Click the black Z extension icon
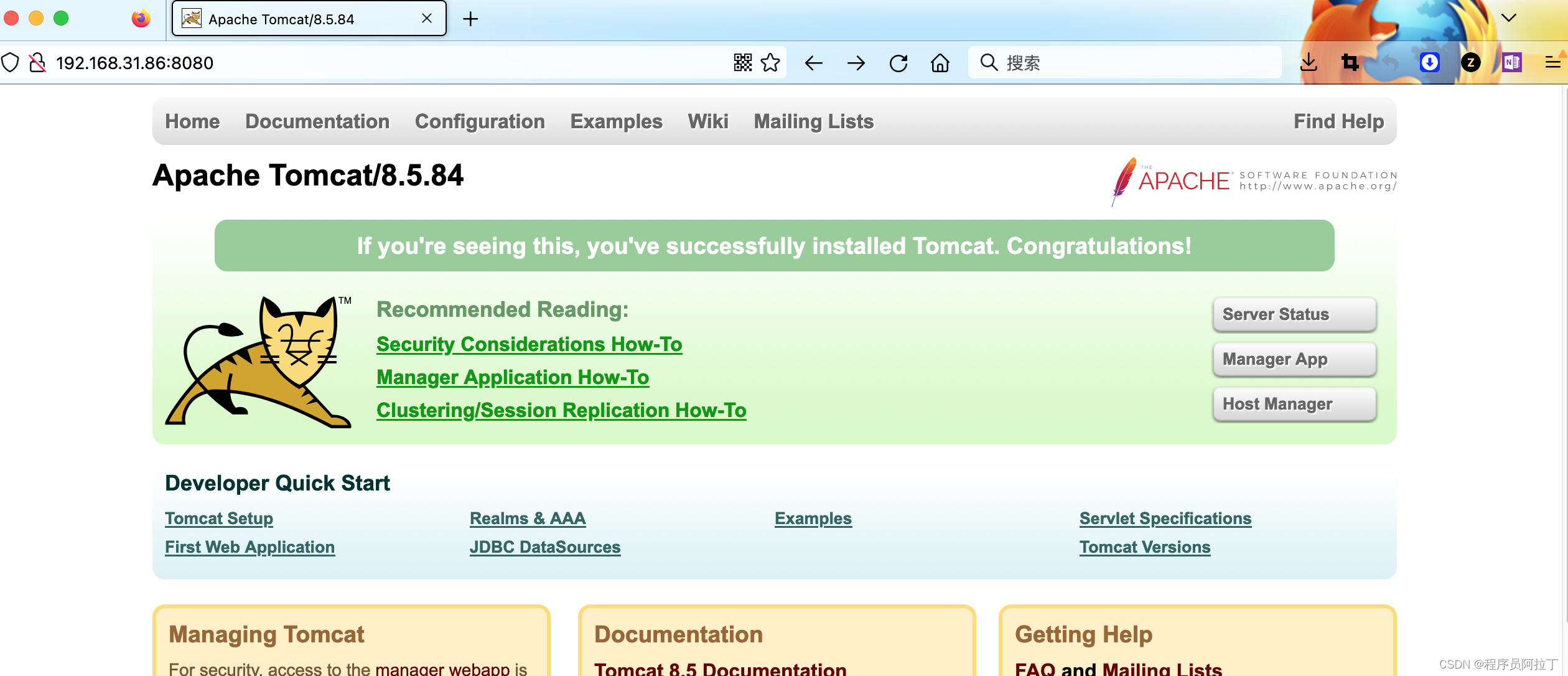Viewport: 1568px width, 676px height. [x=1470, y=62]
